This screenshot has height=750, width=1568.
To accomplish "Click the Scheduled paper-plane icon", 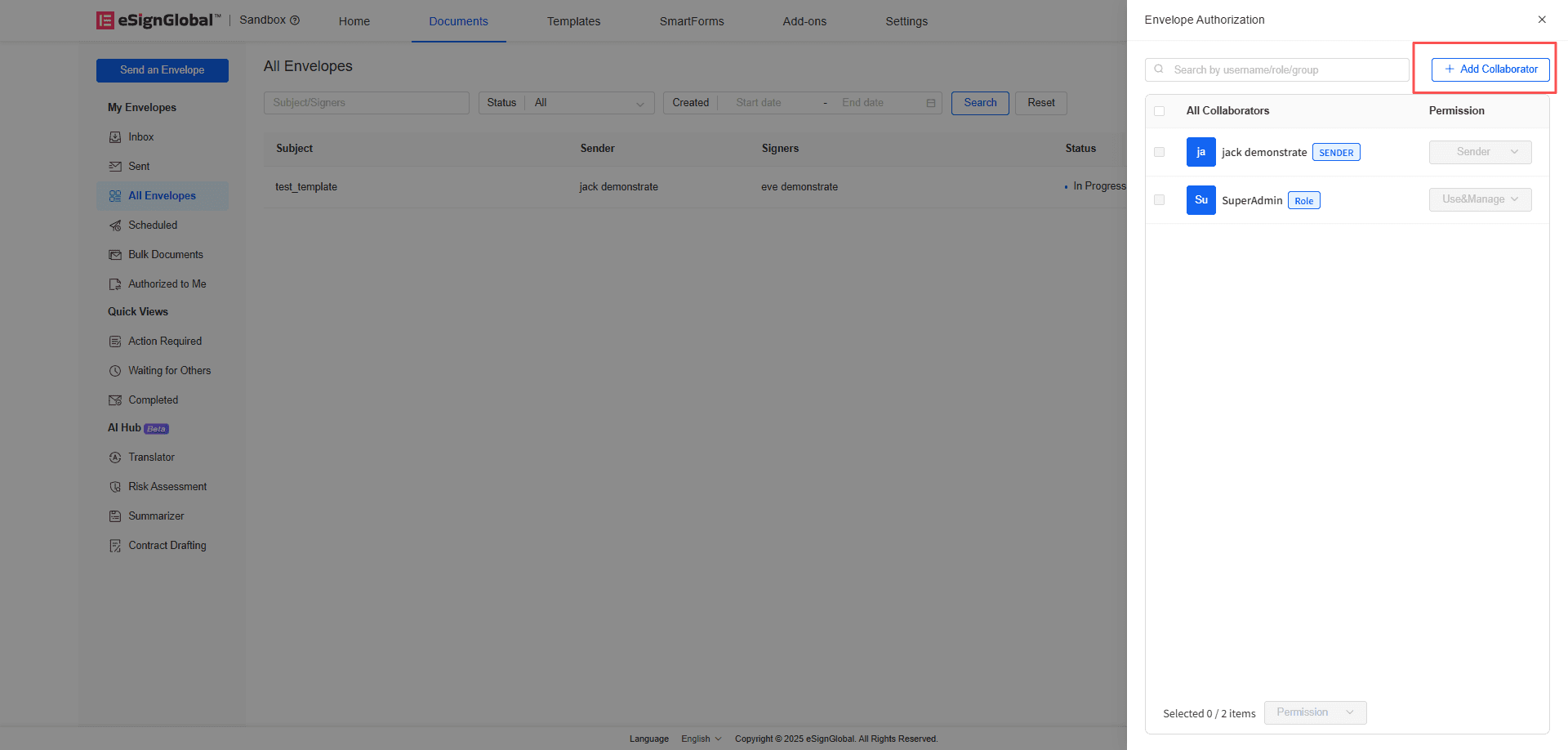I will click(115, 225).
